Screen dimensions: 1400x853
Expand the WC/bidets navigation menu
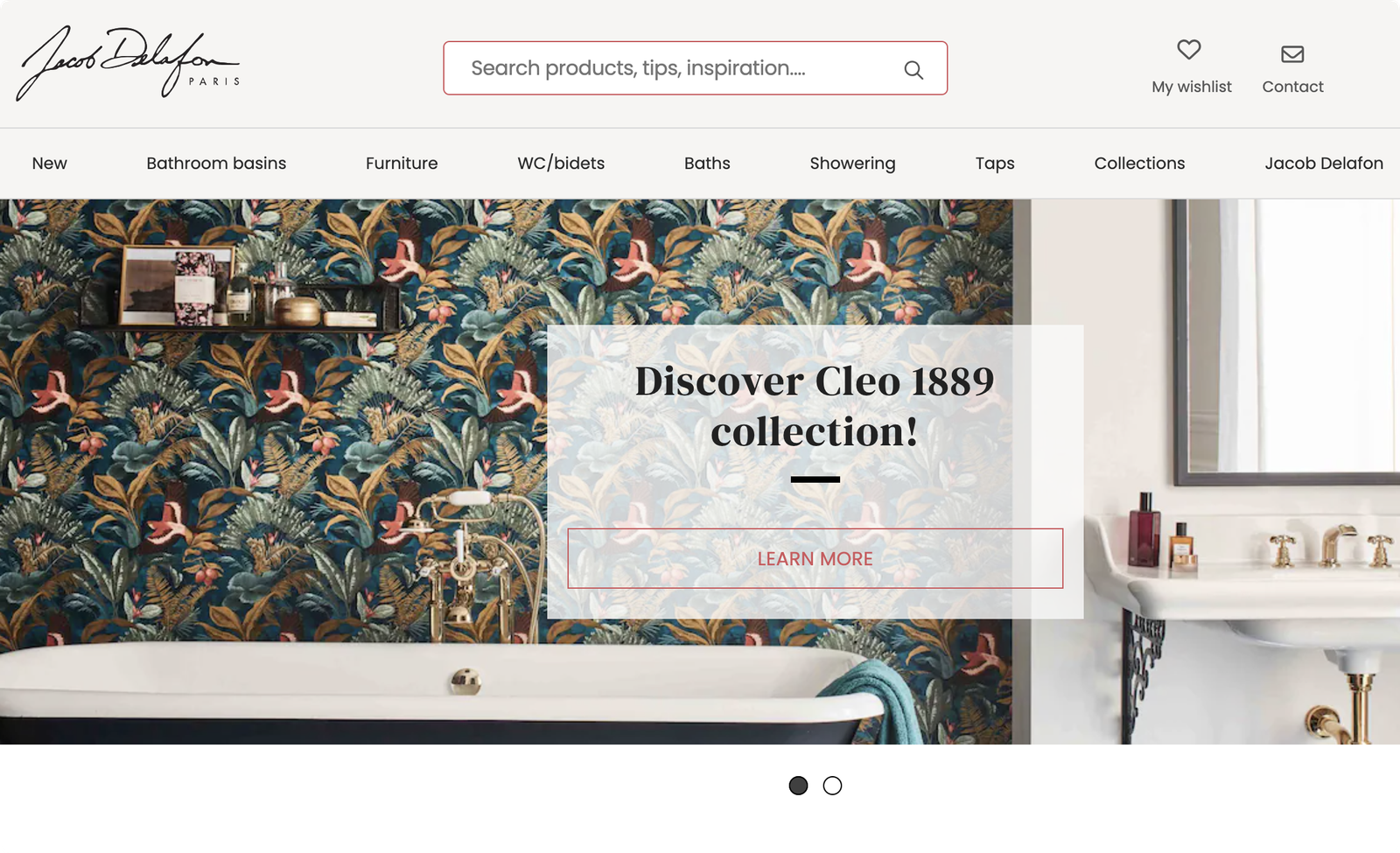[x=561, y=164]
